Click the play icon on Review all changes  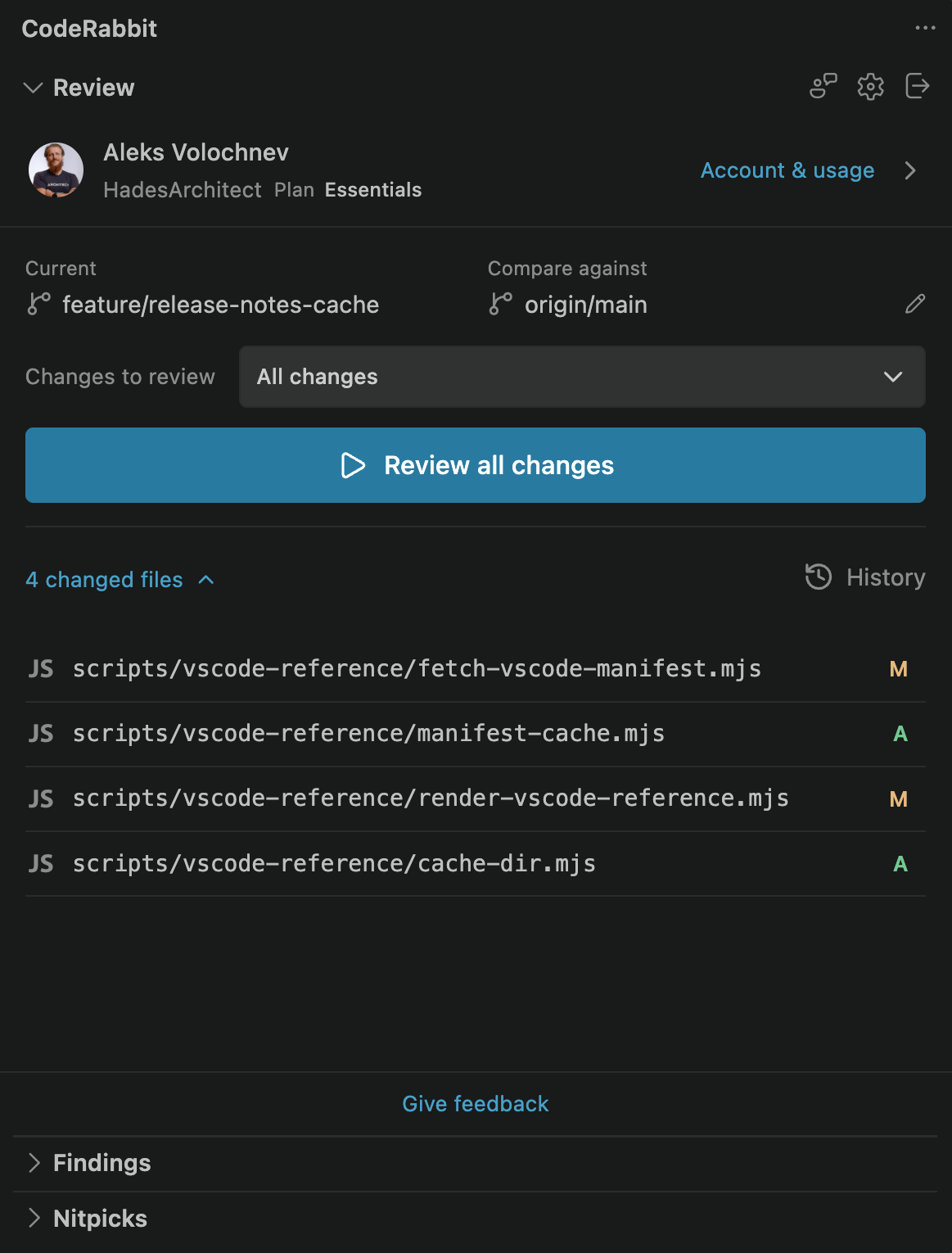point(353,465)
